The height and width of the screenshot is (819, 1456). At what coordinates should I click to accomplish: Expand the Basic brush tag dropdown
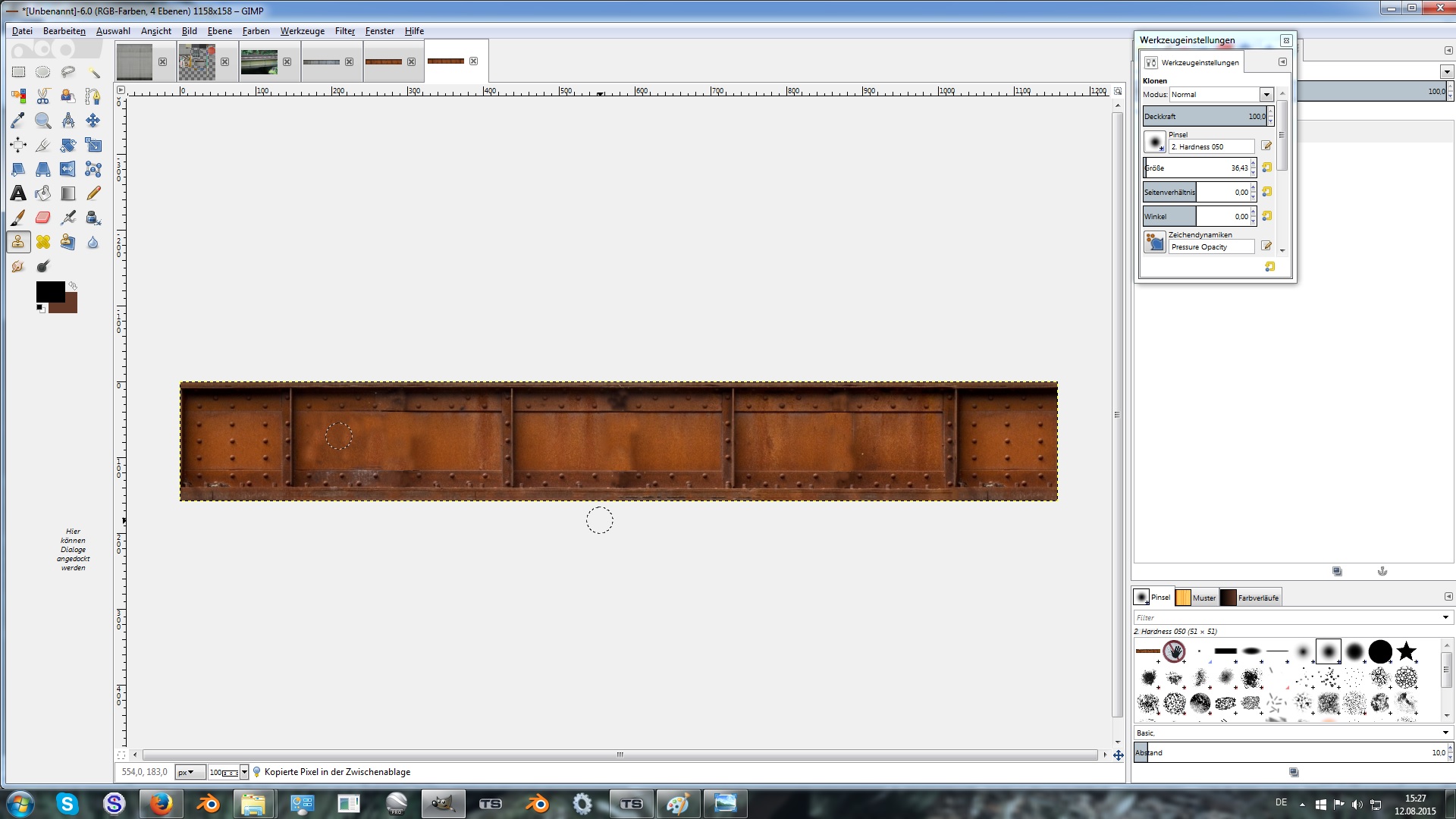(x=1445, y=733)
